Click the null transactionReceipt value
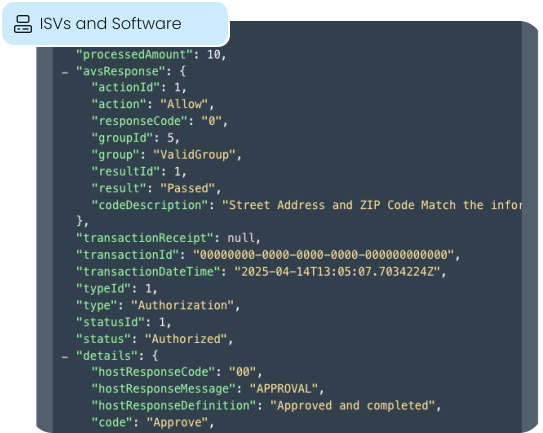Screen dimensions: 543x433 tap(241, 238)
